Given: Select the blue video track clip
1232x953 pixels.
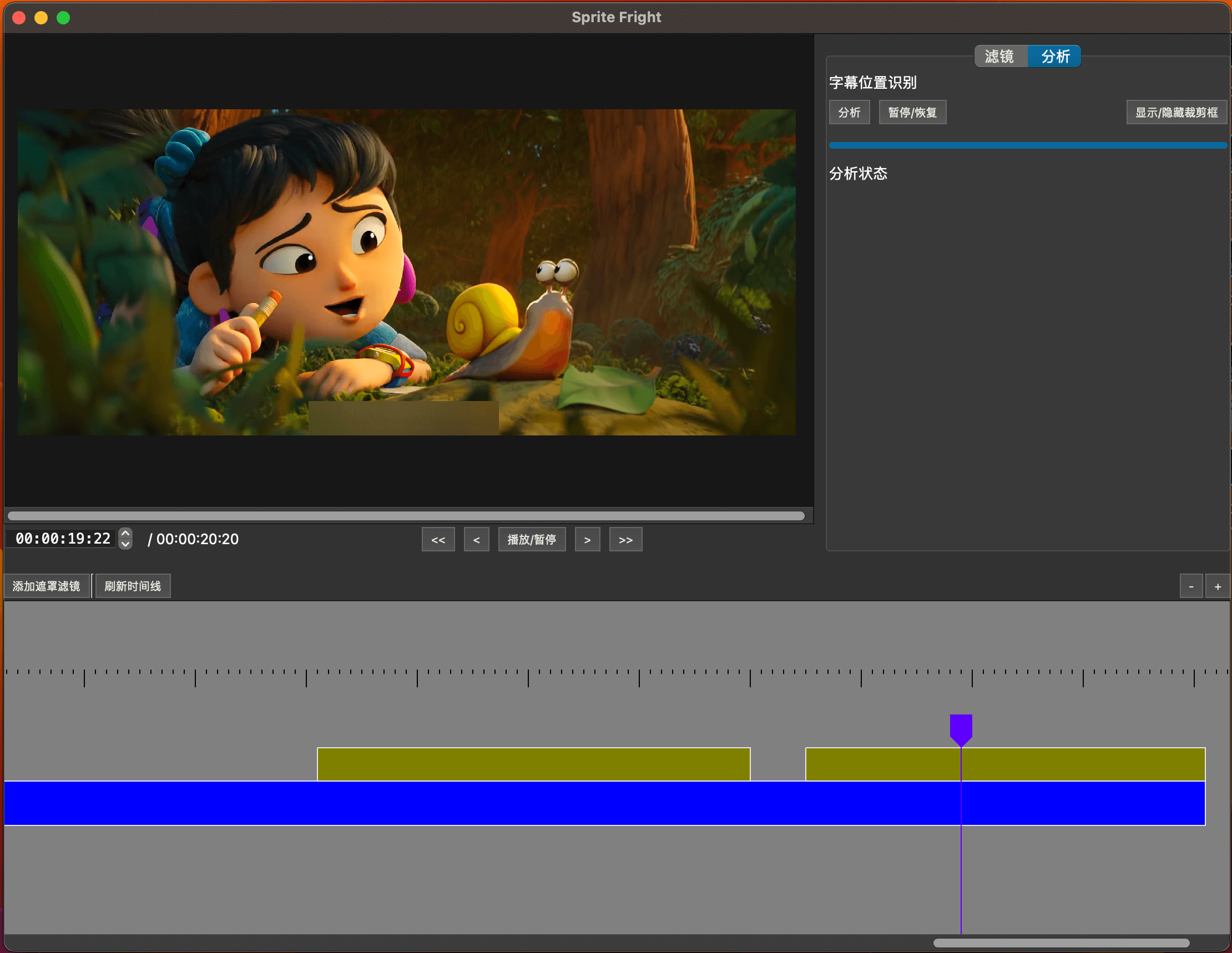Looking at the screenshot, I should pos(605,803).
